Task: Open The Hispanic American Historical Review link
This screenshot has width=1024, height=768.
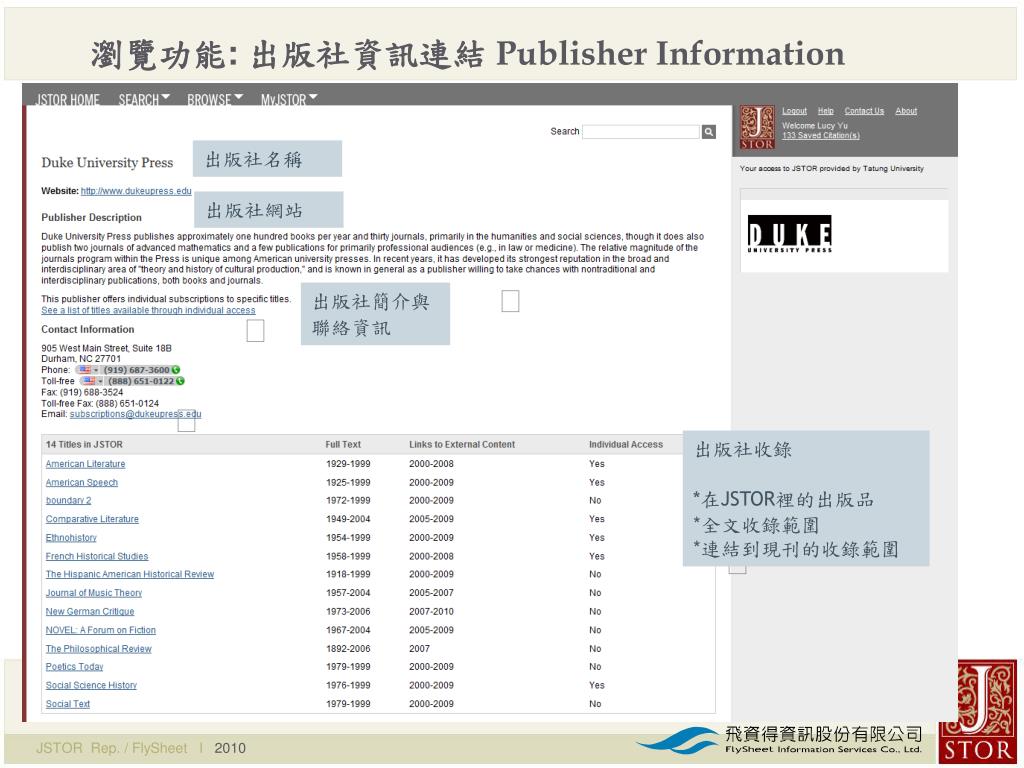Action: [x=130, y=574]
